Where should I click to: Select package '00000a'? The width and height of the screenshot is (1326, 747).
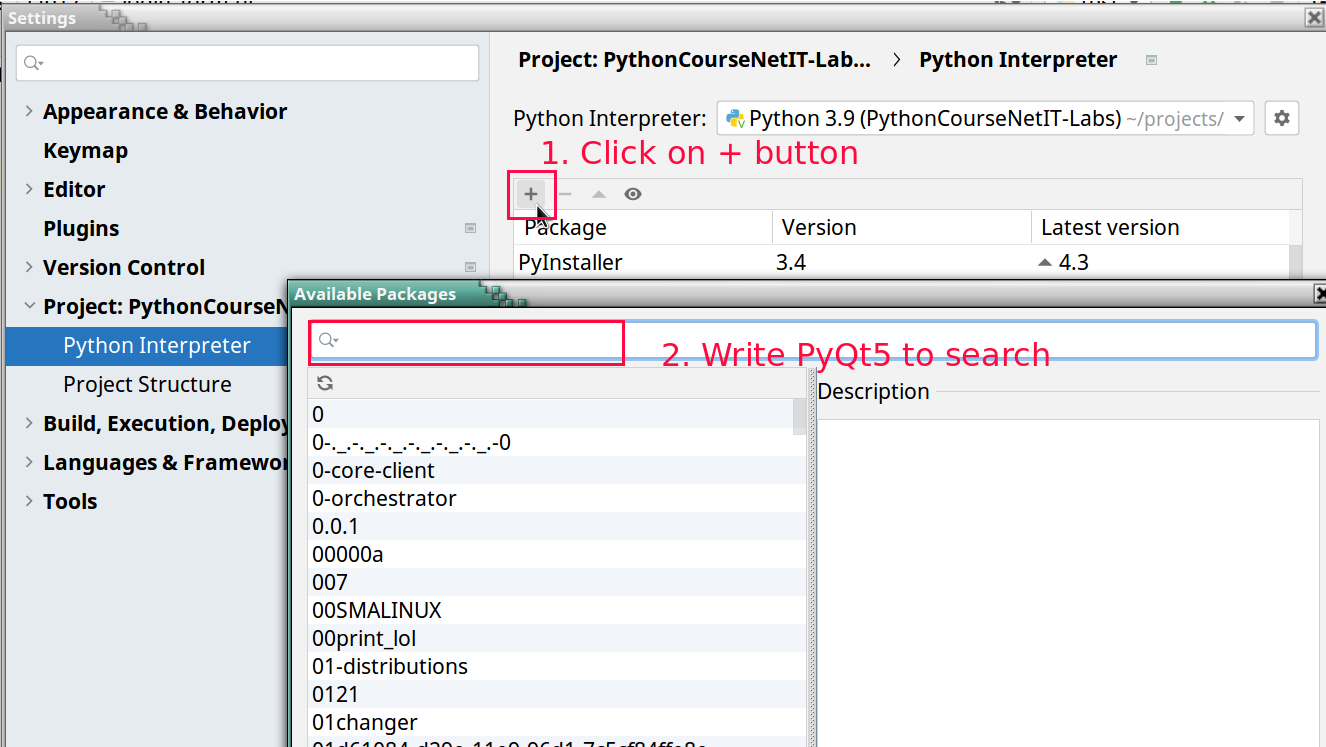(x=557, y=554)
